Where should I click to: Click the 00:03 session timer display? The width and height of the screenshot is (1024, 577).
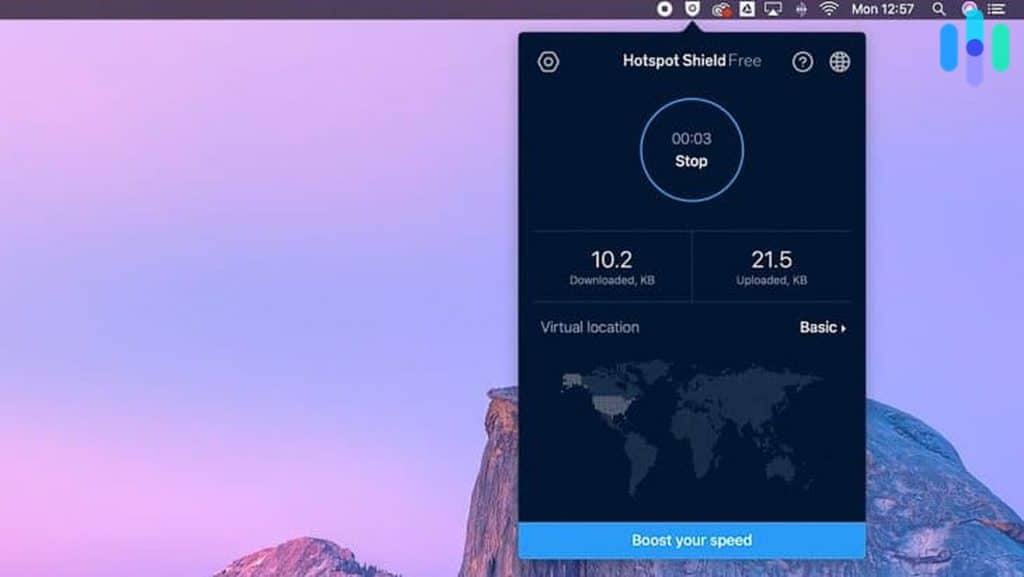tap(691, 138)
